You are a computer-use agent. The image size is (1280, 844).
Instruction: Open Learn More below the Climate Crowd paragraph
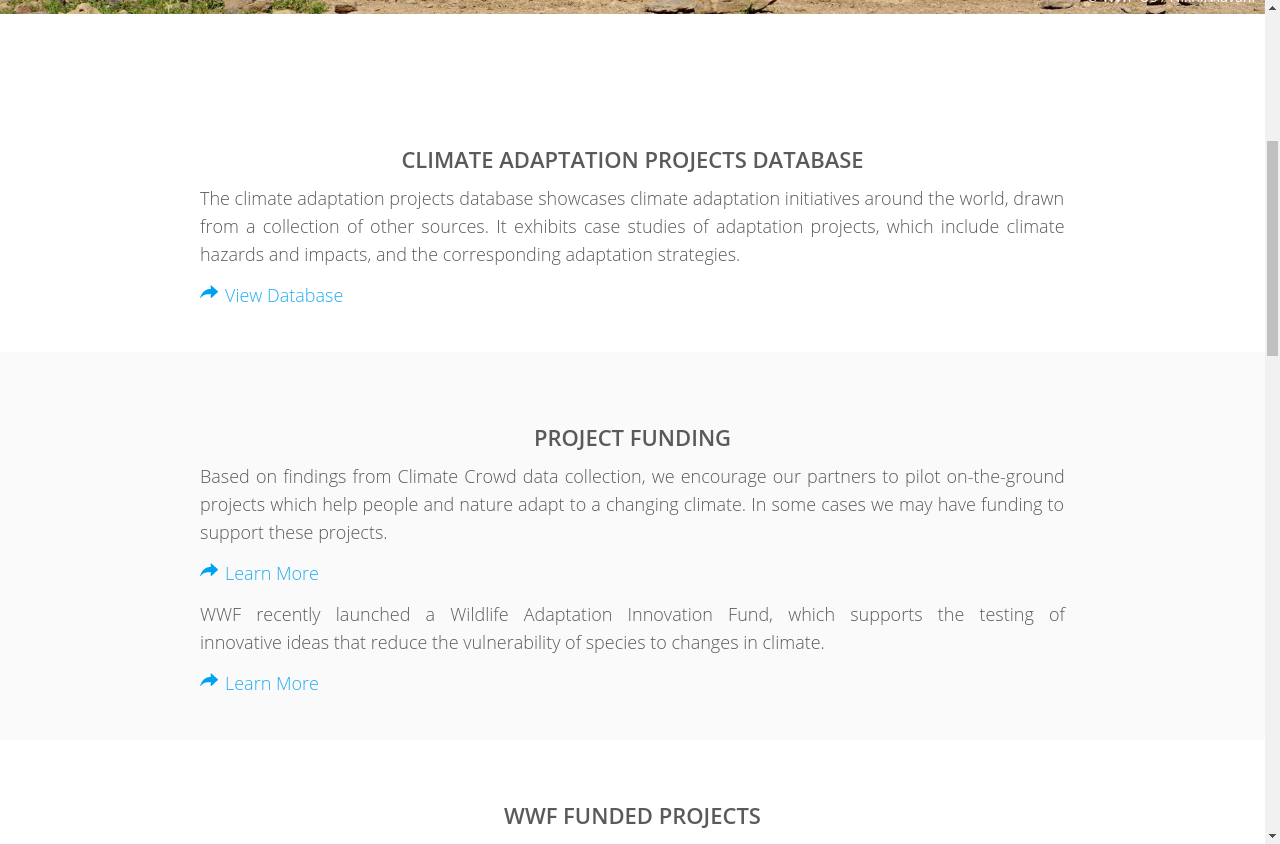(272, 573)
